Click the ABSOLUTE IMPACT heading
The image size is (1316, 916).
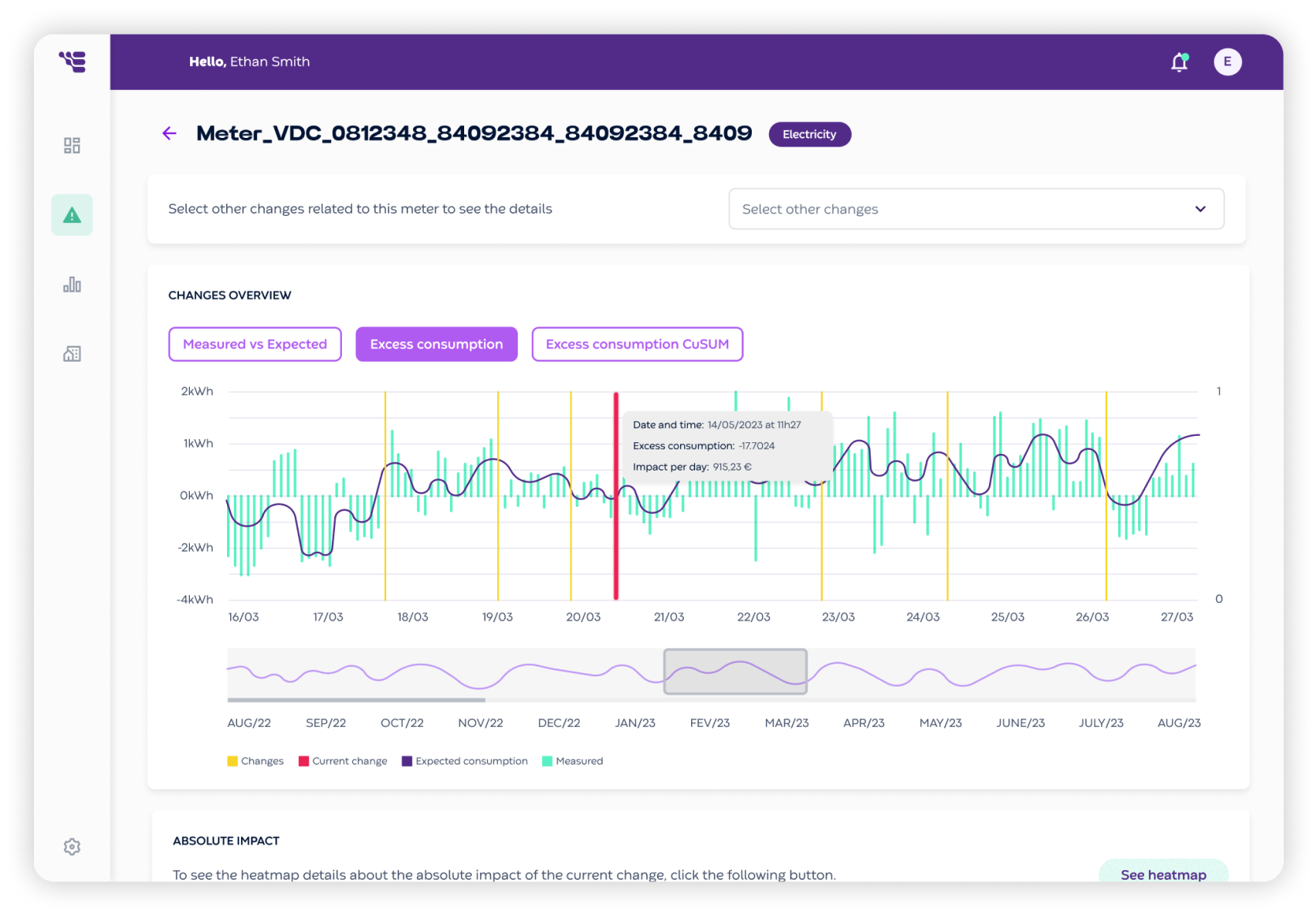tap(226, 841)
